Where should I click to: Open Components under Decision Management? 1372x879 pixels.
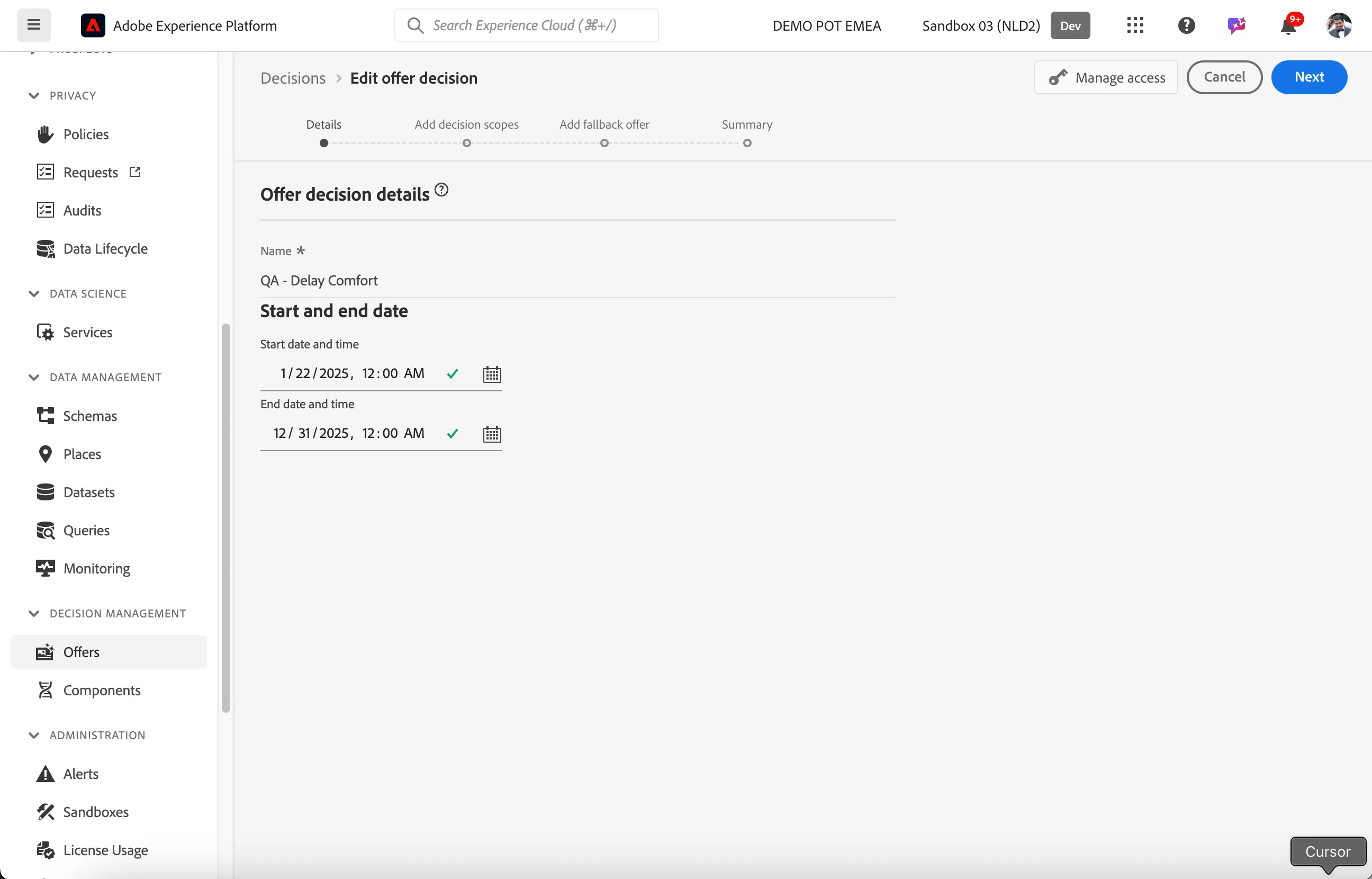point(109,690)
